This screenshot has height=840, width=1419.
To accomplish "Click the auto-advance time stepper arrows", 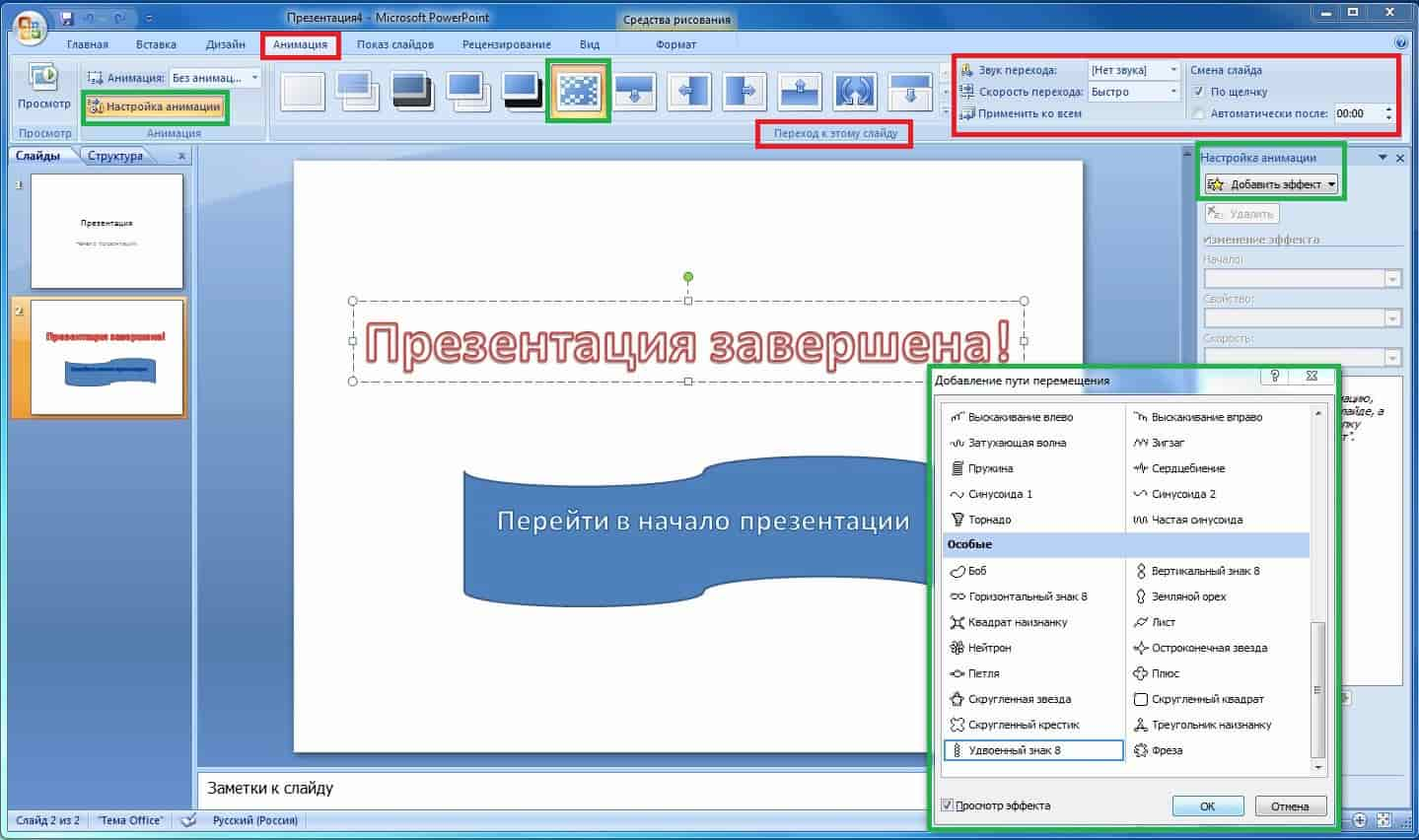I will 1389,113.
